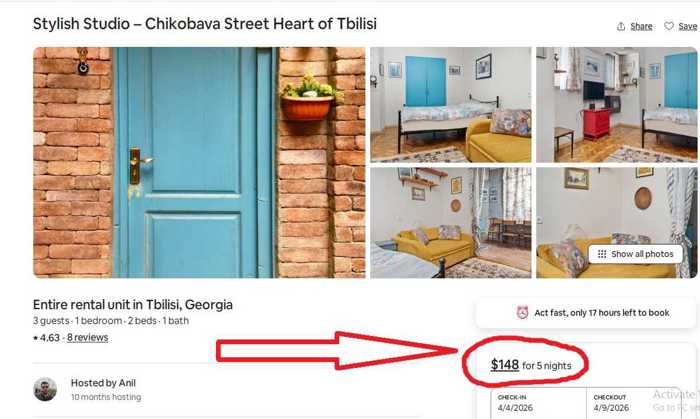Open the Share link
This screenshot has width=700, height=419.
point(641,26)
